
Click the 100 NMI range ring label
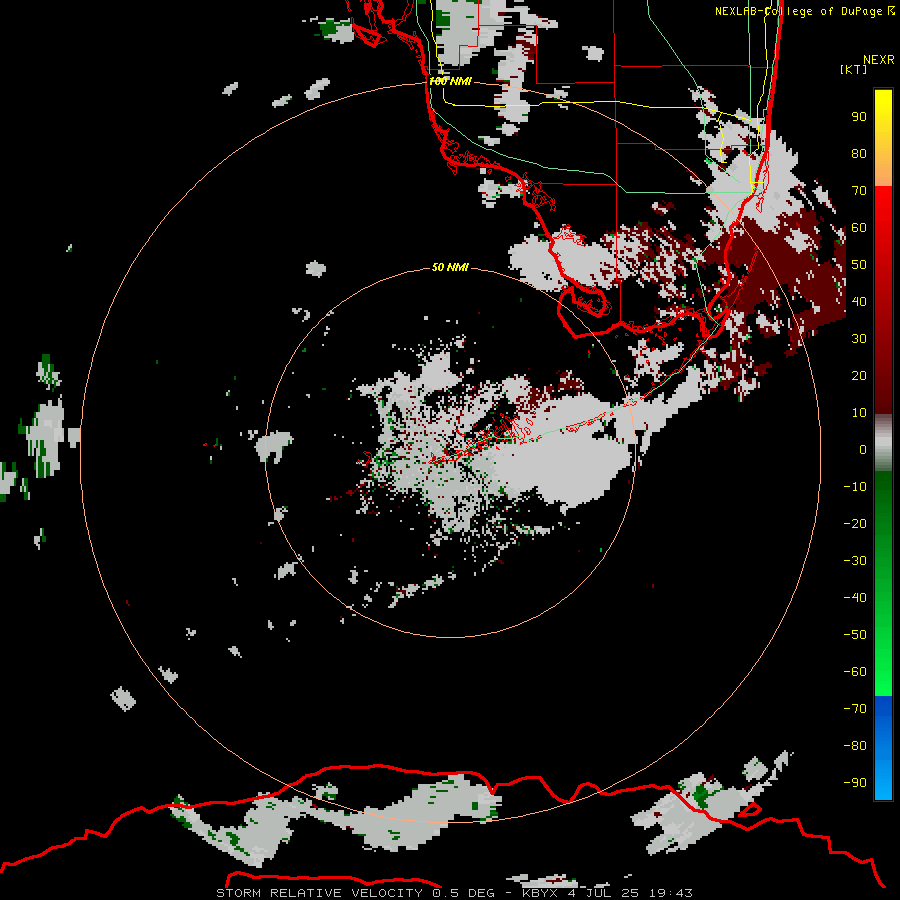[x=451, y=82]
